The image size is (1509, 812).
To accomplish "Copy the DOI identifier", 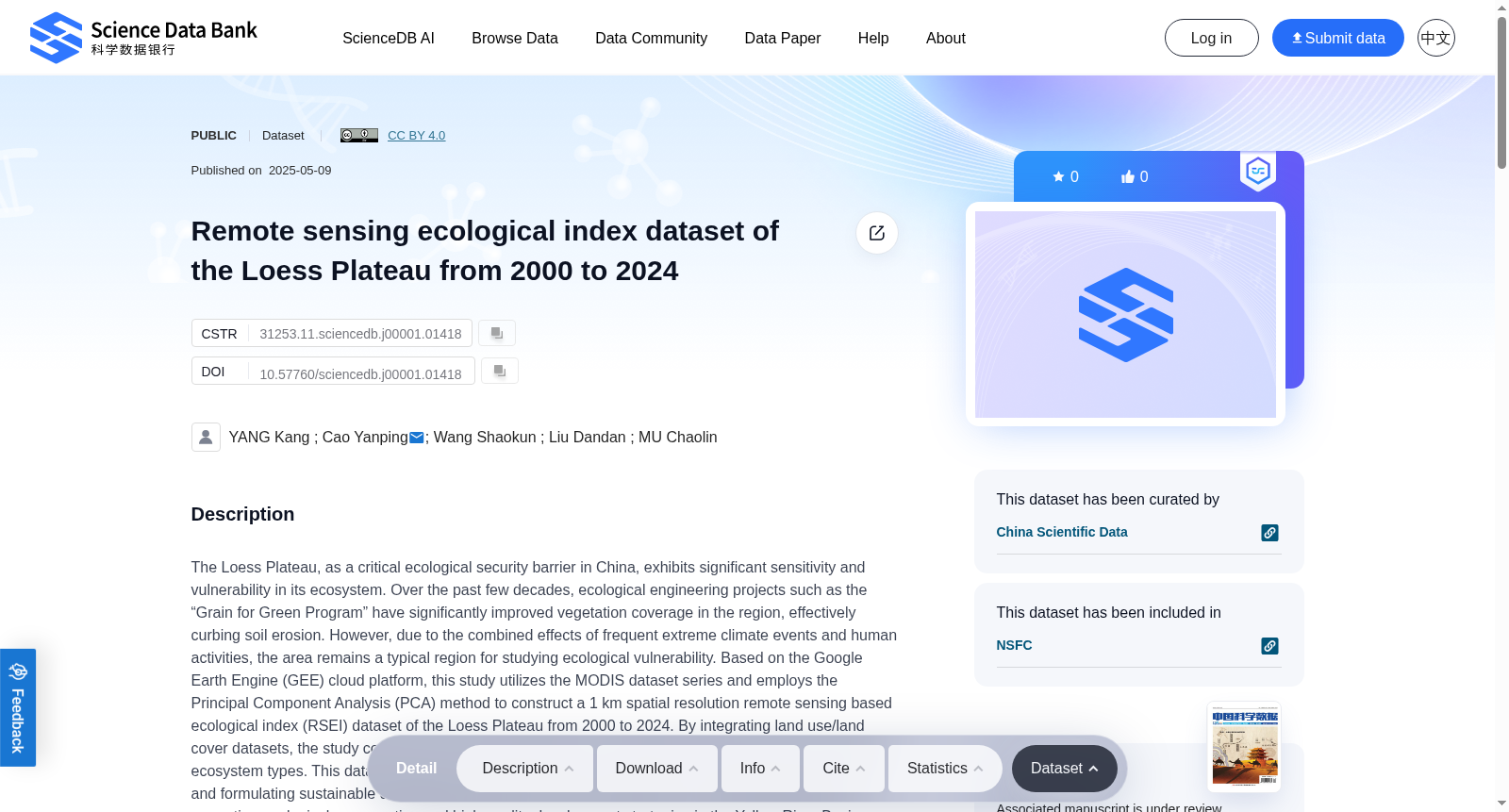I will coord(500,371).
